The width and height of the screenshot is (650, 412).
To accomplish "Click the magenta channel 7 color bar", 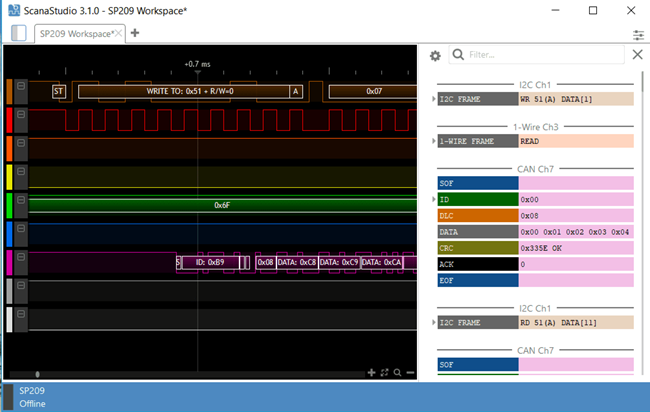I will tap(9, 263).
